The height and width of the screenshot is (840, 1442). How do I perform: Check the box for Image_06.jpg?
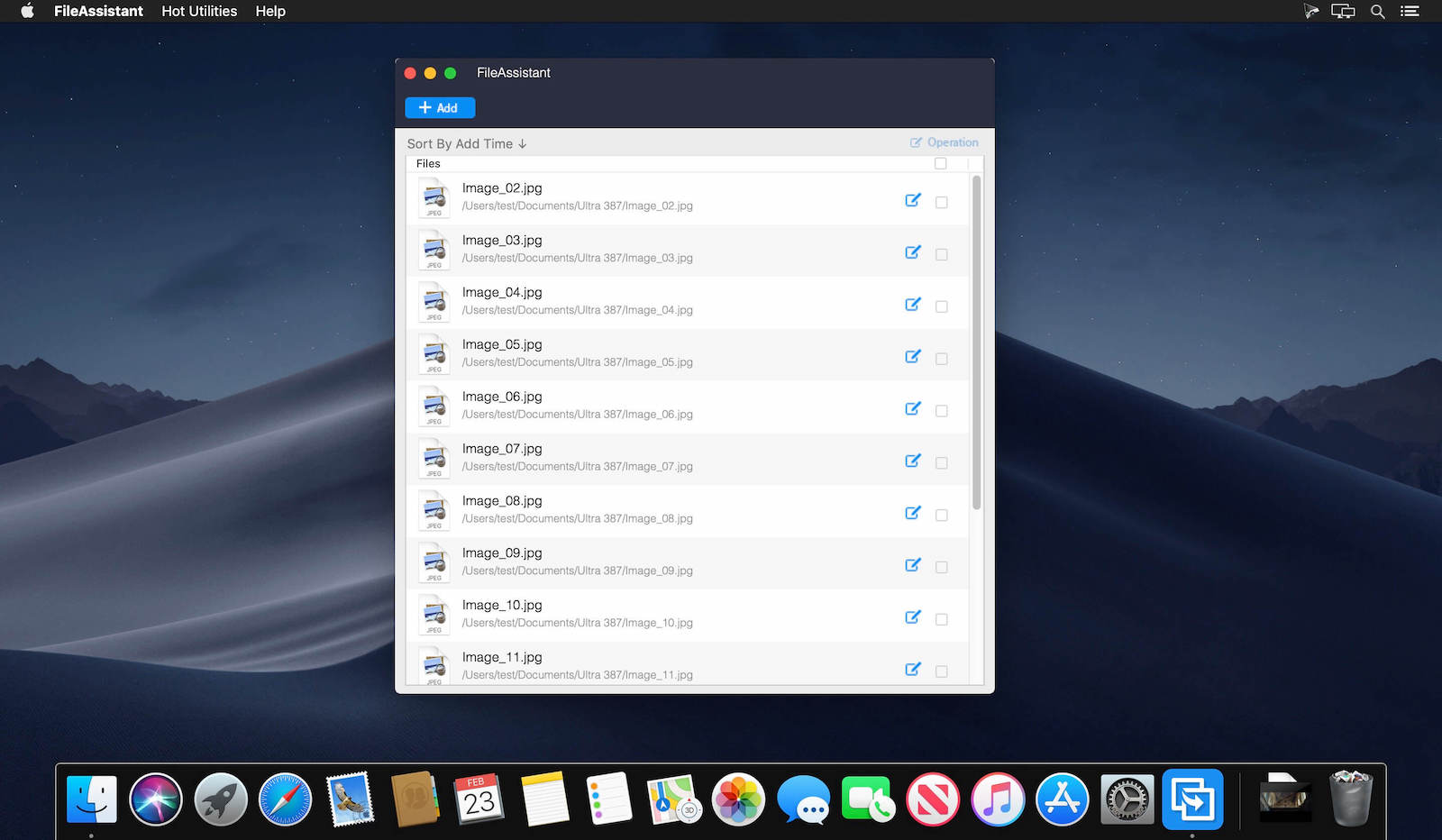(942, 411)
